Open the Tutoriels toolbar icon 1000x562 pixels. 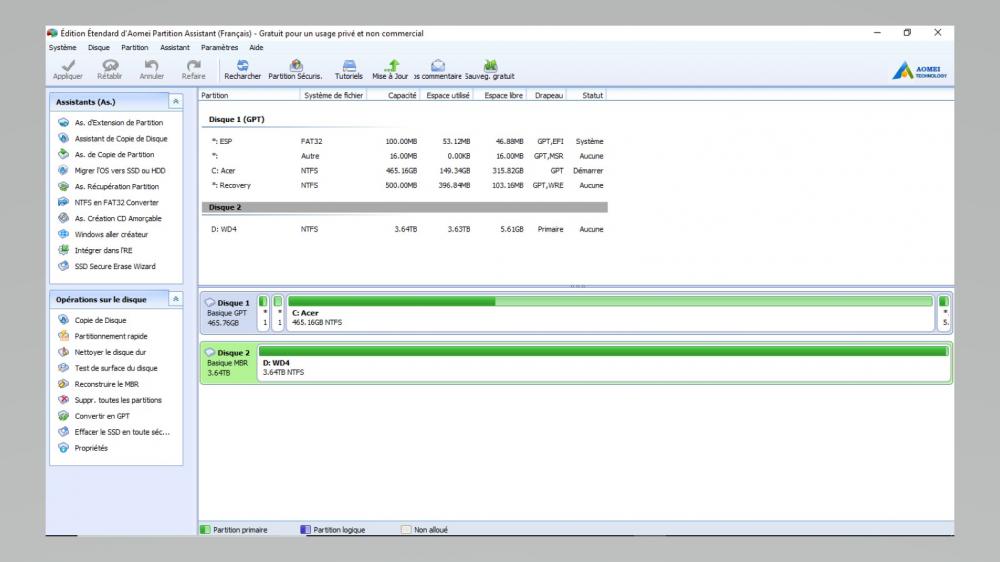coord(349,68)
